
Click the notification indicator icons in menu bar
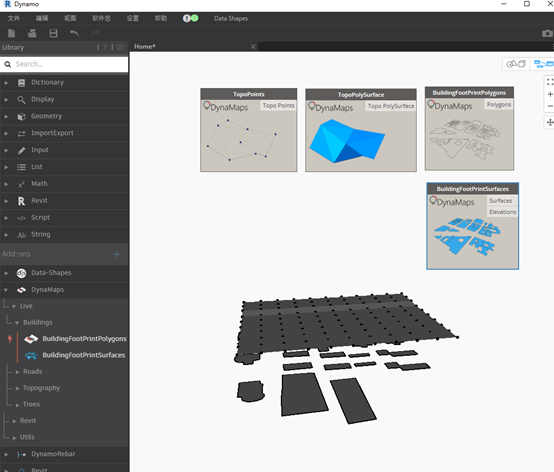pos(190,18)
